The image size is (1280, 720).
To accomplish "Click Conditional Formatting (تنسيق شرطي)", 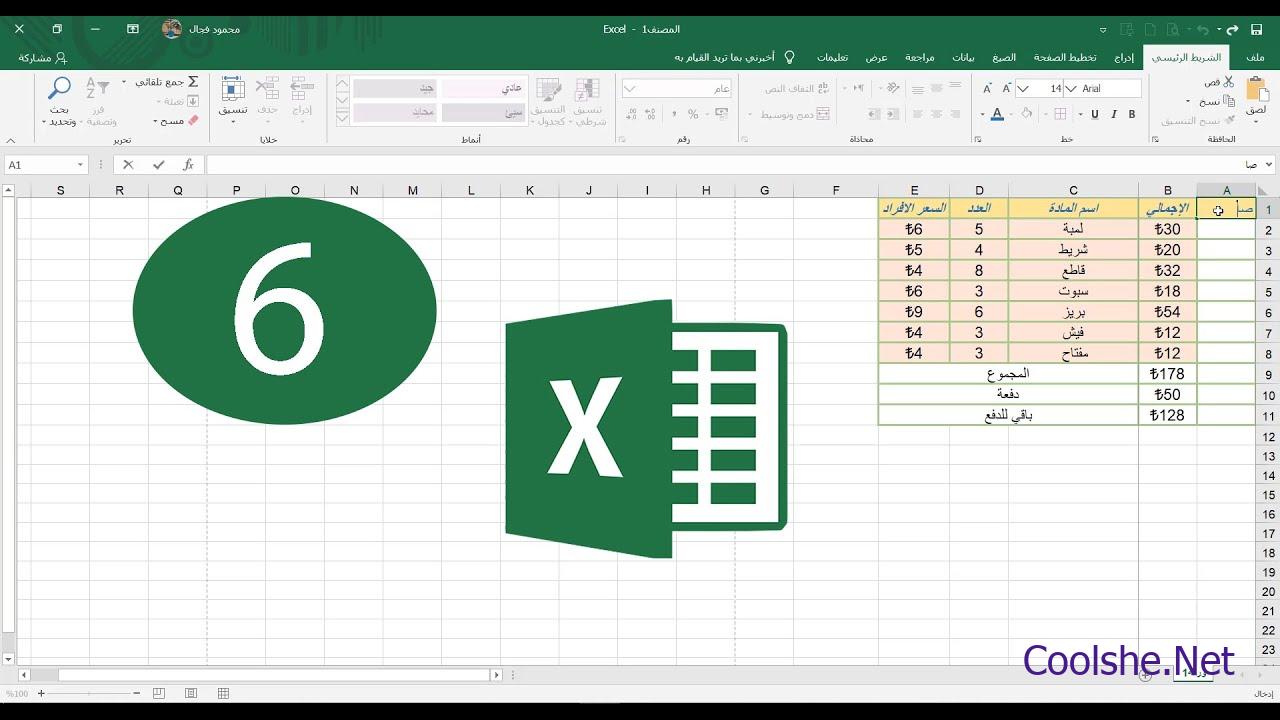I will (x=590, y=100).
